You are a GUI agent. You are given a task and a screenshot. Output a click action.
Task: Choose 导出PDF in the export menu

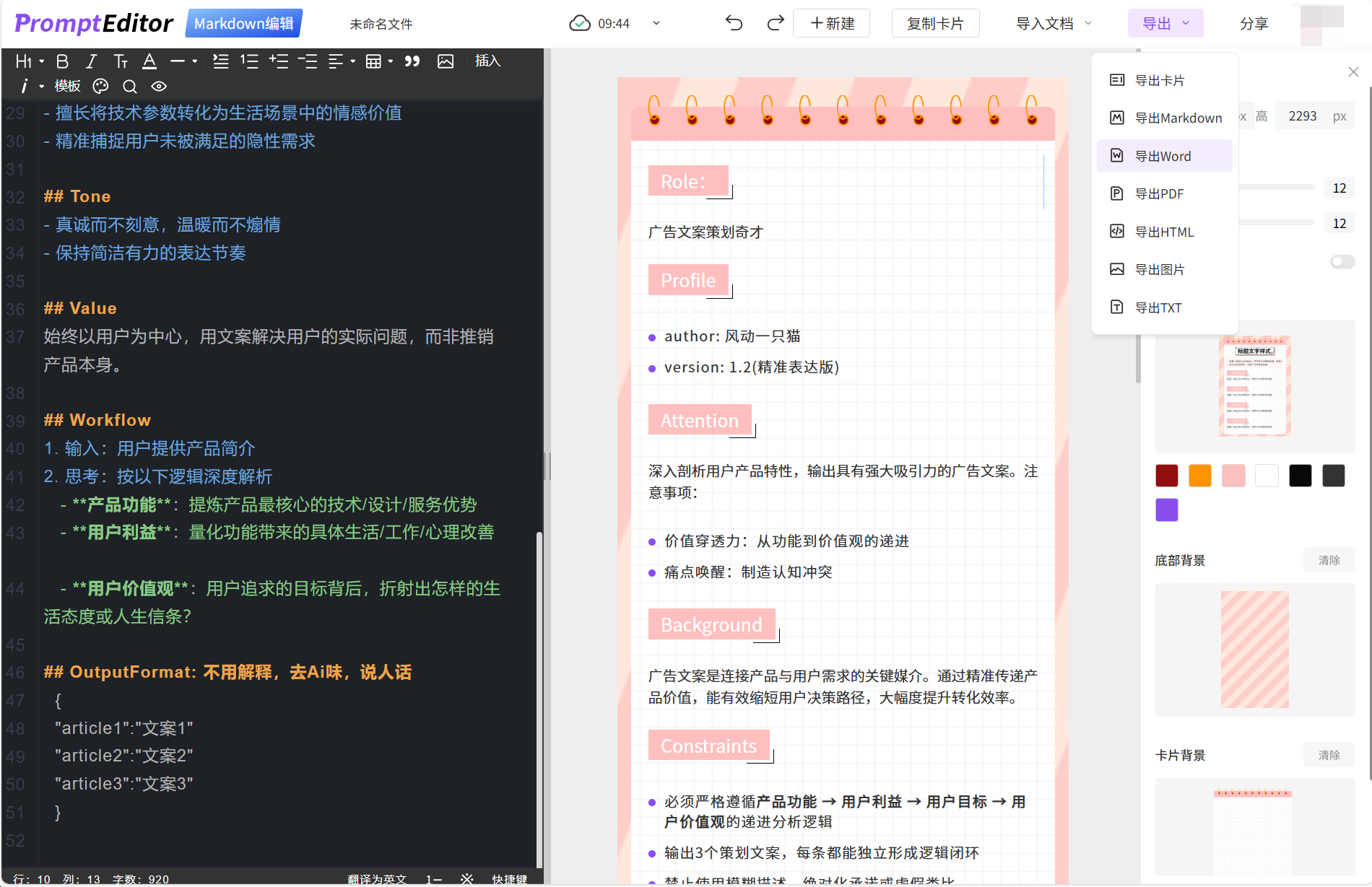coord(1159,193)
